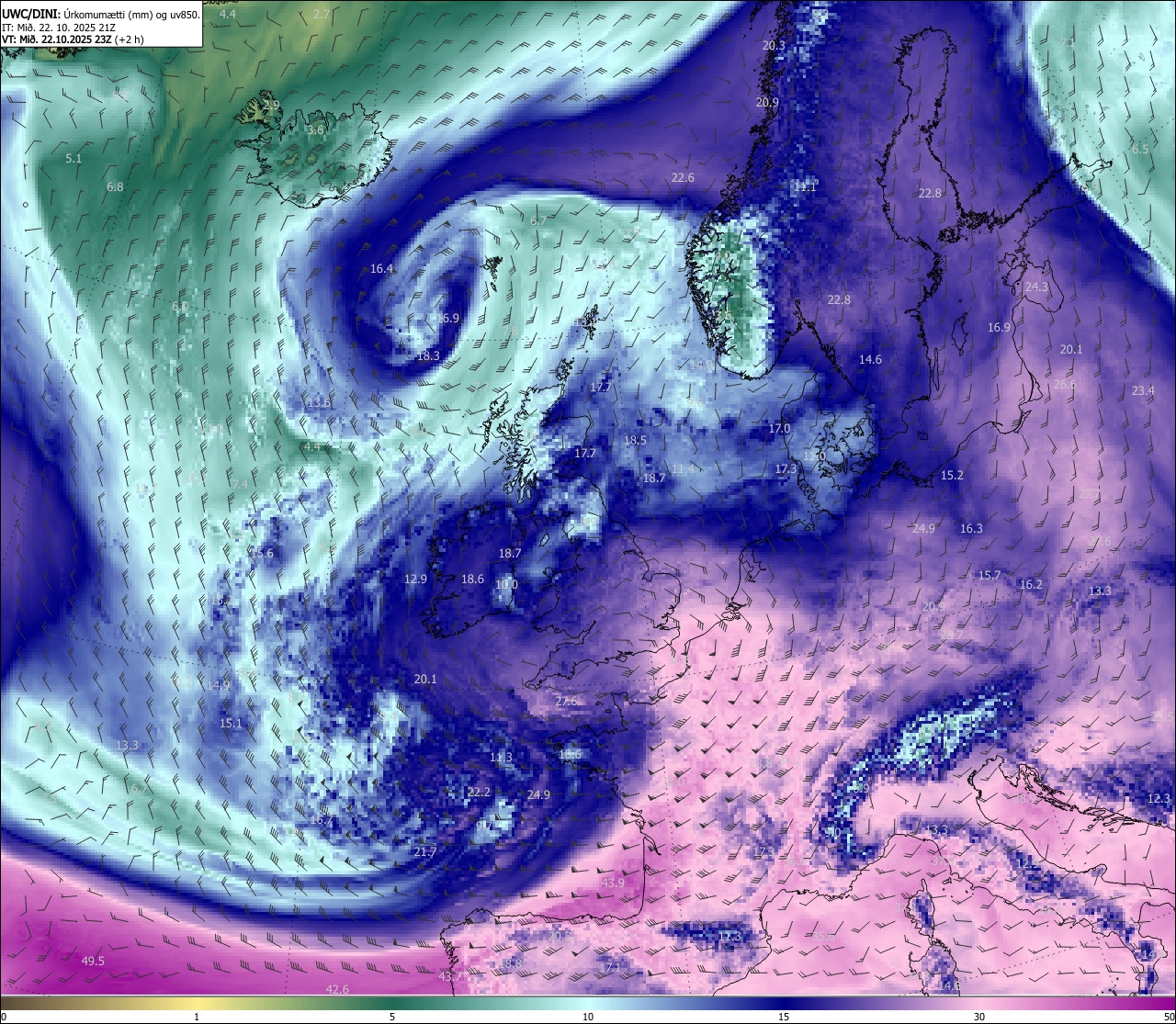The image size is (1176, 1024).
Task: Click the 5 tick on the colorbar
Action: click(392, 1017)
